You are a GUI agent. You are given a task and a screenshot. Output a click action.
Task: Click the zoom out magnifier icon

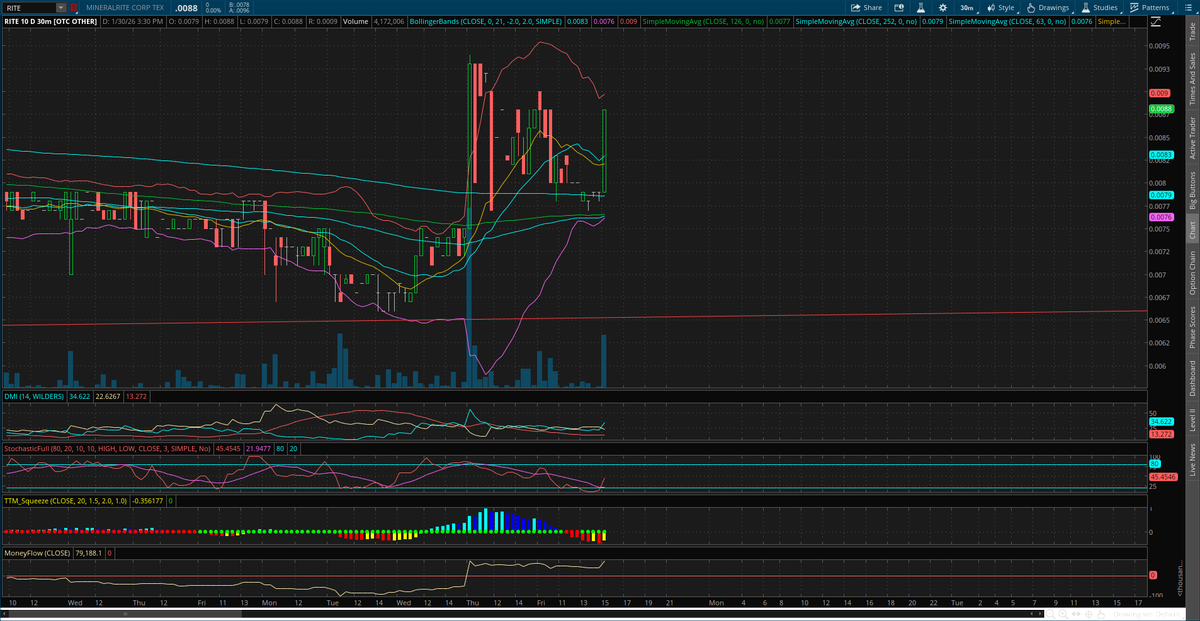click(1050, 614)
